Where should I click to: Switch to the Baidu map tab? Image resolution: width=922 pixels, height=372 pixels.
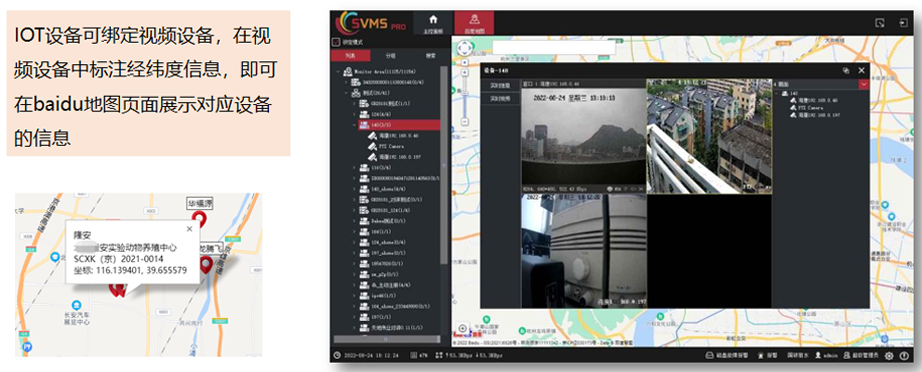click(x=474, y=23)
